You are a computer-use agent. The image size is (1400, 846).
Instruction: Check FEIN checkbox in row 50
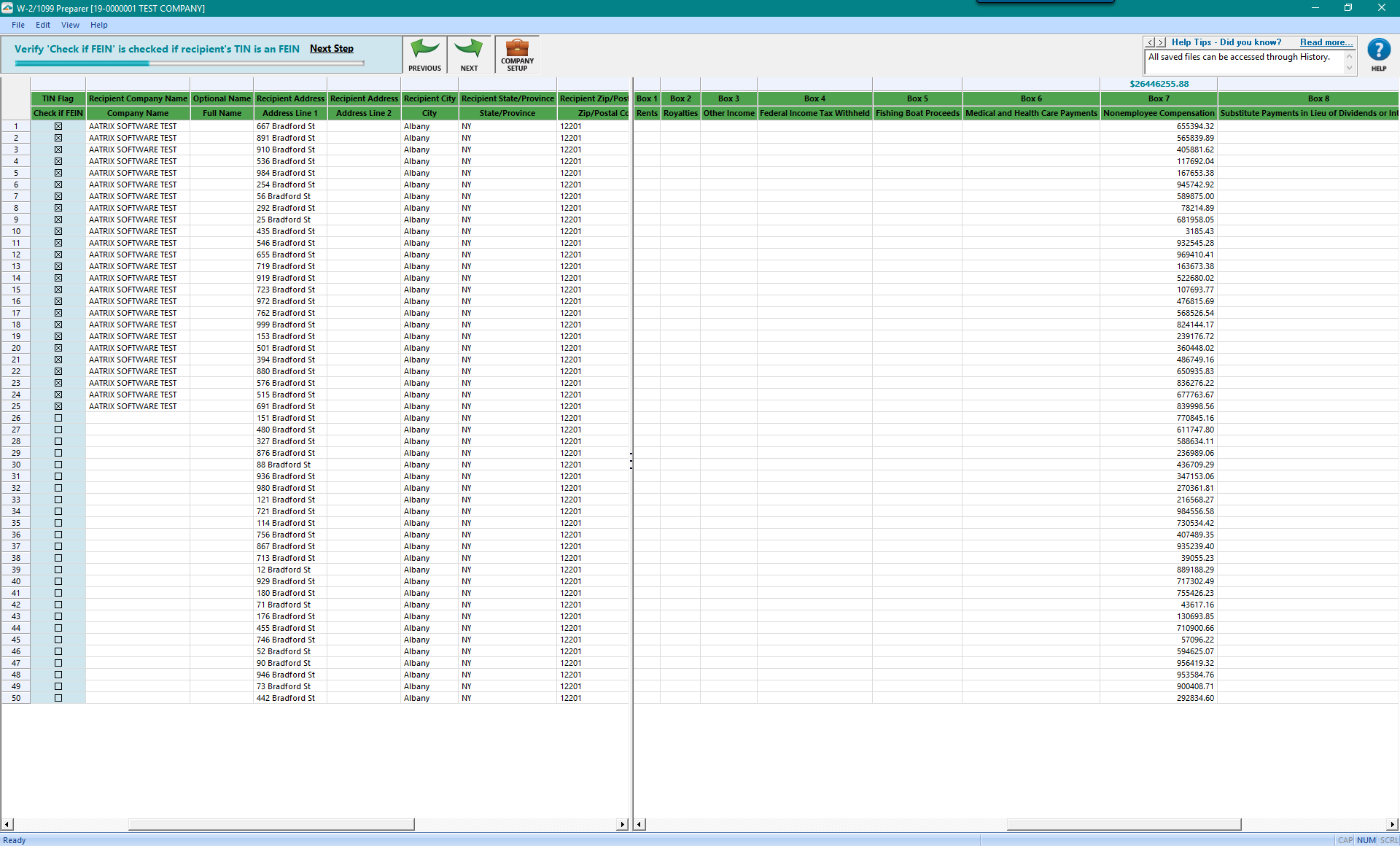coord(58,698)
